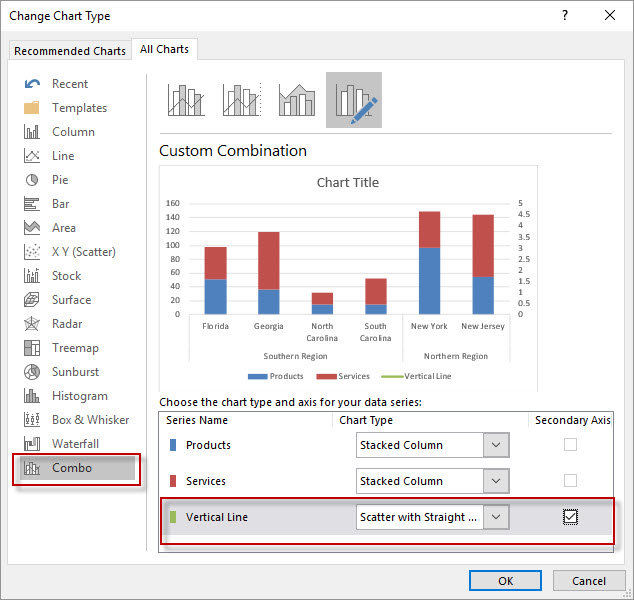
Task: Expand chart type dropdown for Vertical Line
Action: 496,517
